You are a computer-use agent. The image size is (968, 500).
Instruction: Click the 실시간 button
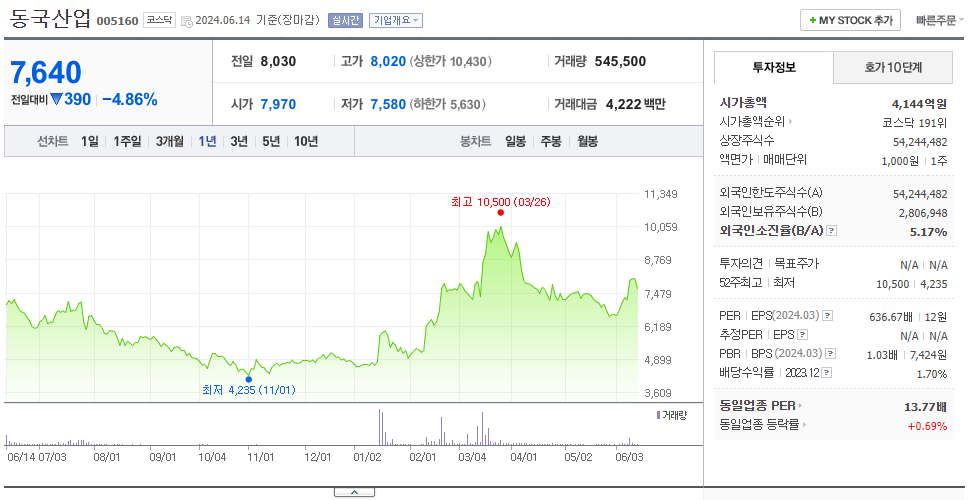coord(346,20)
